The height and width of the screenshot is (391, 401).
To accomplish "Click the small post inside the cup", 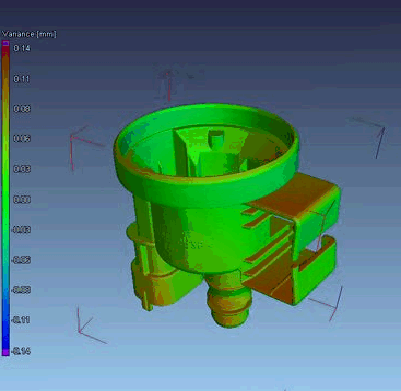I will tap(217, 139).
